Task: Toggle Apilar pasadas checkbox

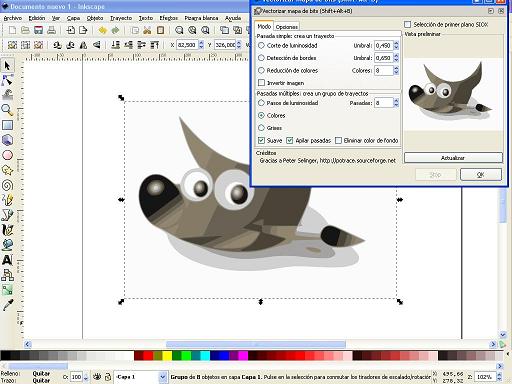Action: pyautogui.click(x=290, y=140)
